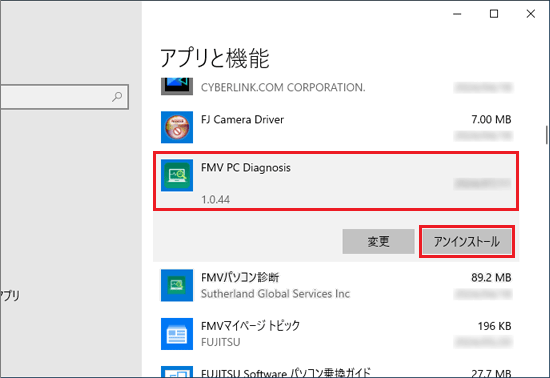The width and height of the screenshot is (550, 378).
Task: Select FUJITSU Software パソコン乗換ガイド entry name
Action: (x=286, y=372)
